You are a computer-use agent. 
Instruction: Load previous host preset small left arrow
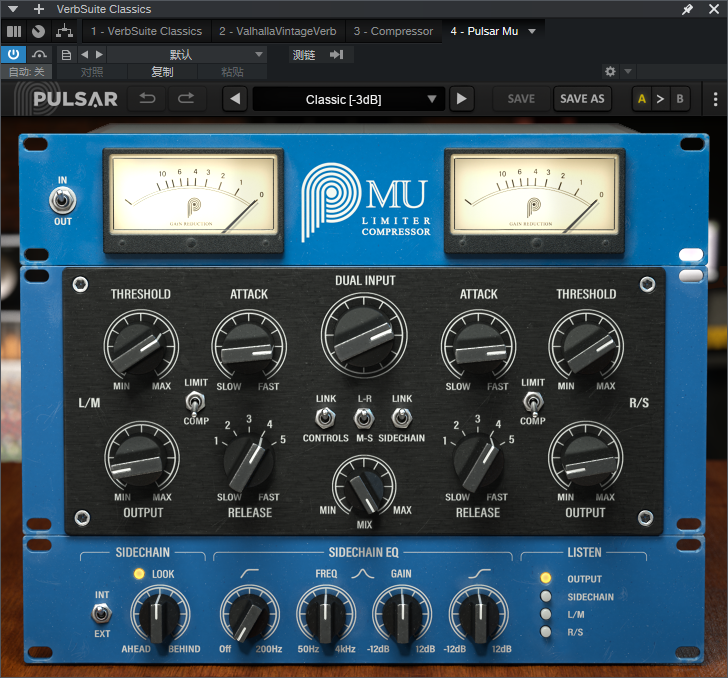(84, 55)
